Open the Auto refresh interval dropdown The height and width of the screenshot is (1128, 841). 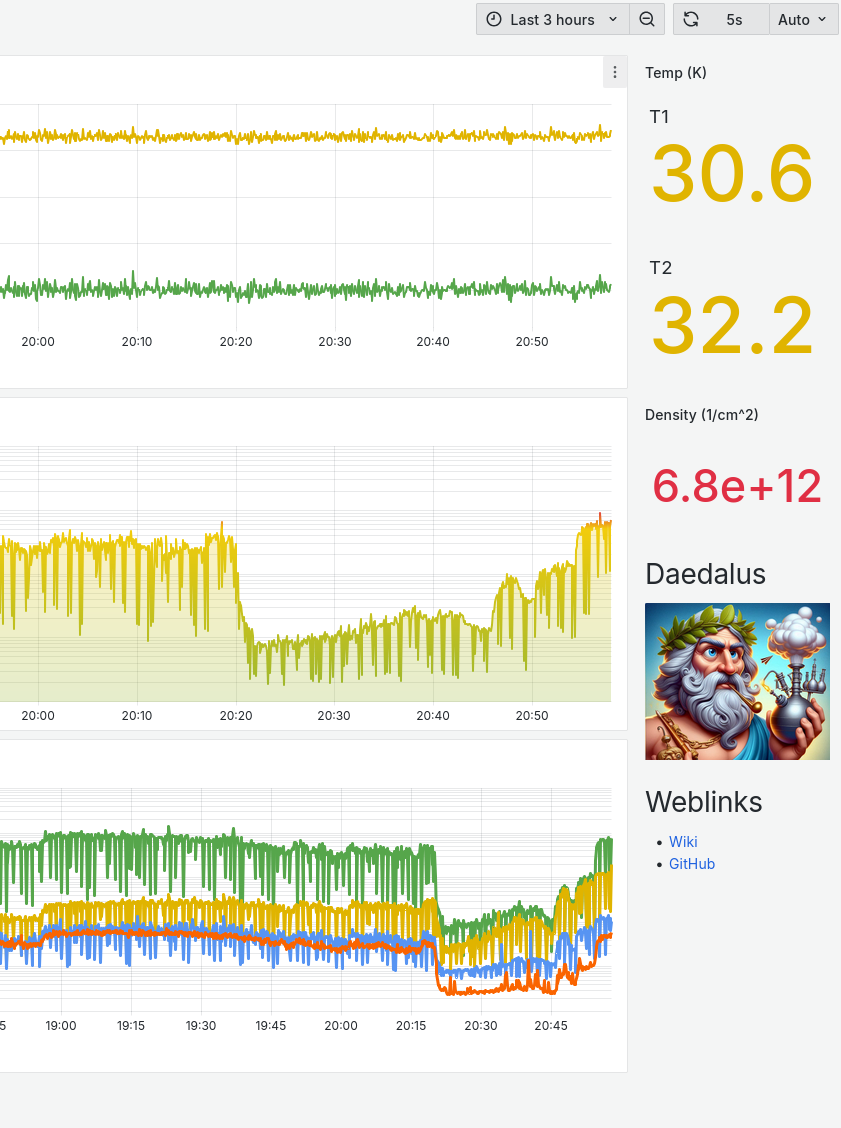pyautogui.click(x=803, y=19)
